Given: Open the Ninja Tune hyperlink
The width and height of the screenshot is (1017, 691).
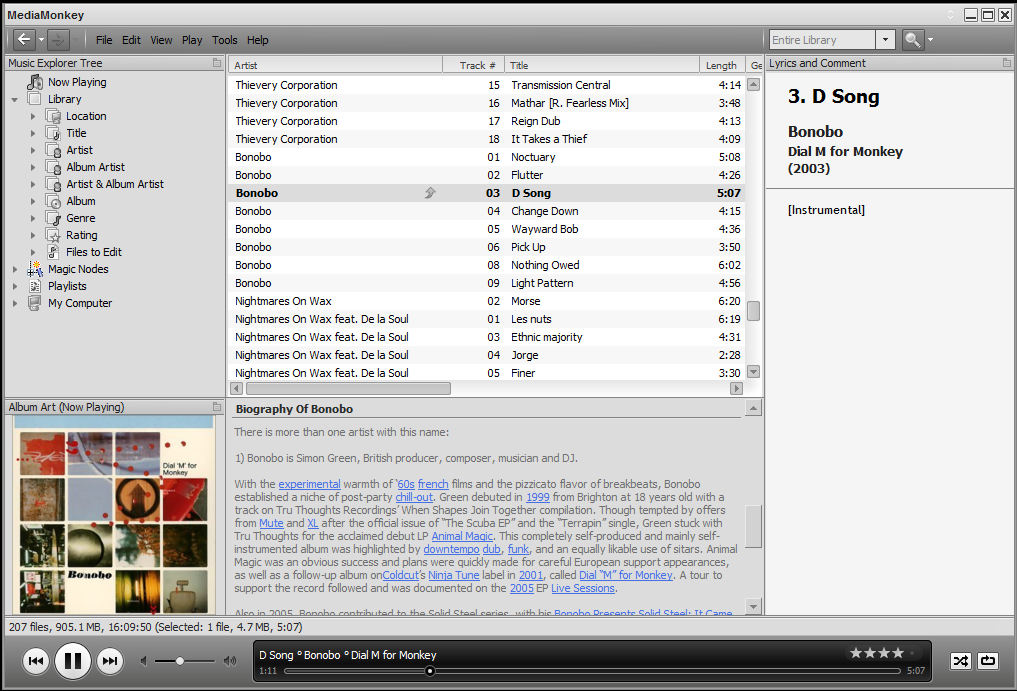Looking at the screenshot, I should click(x=454, y=575).
